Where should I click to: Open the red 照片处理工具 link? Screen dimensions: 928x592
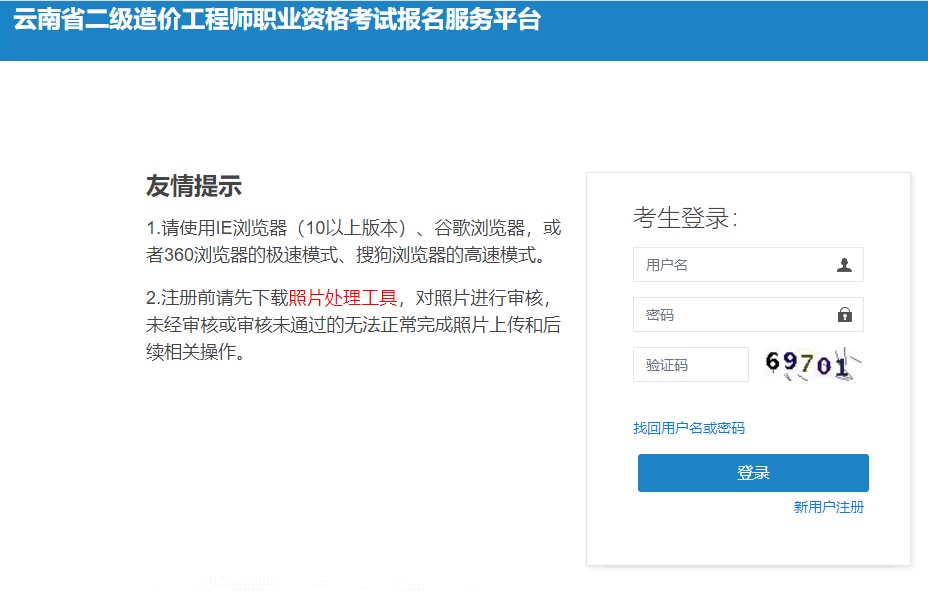tap(342, 298)
